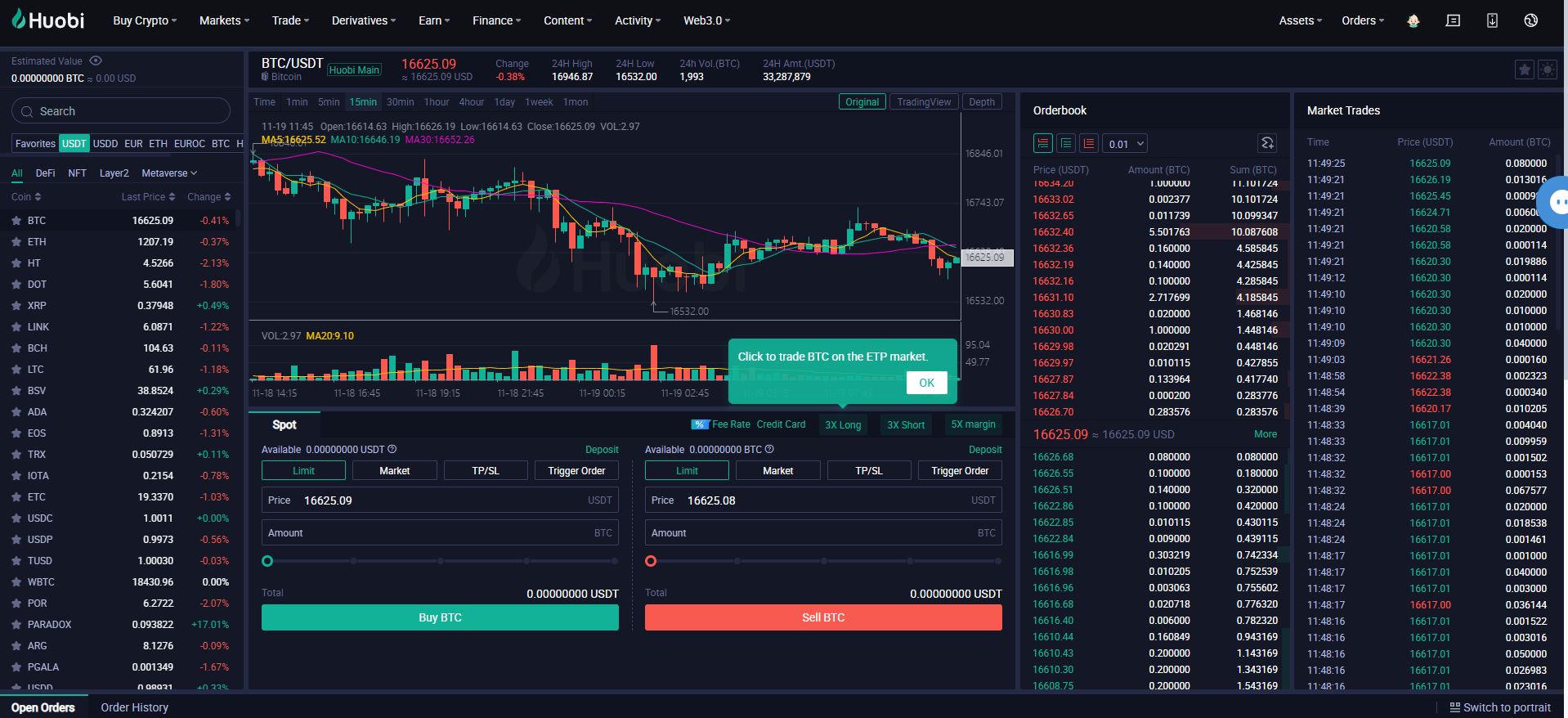Open the Order History tab

(x=134, y=707)
